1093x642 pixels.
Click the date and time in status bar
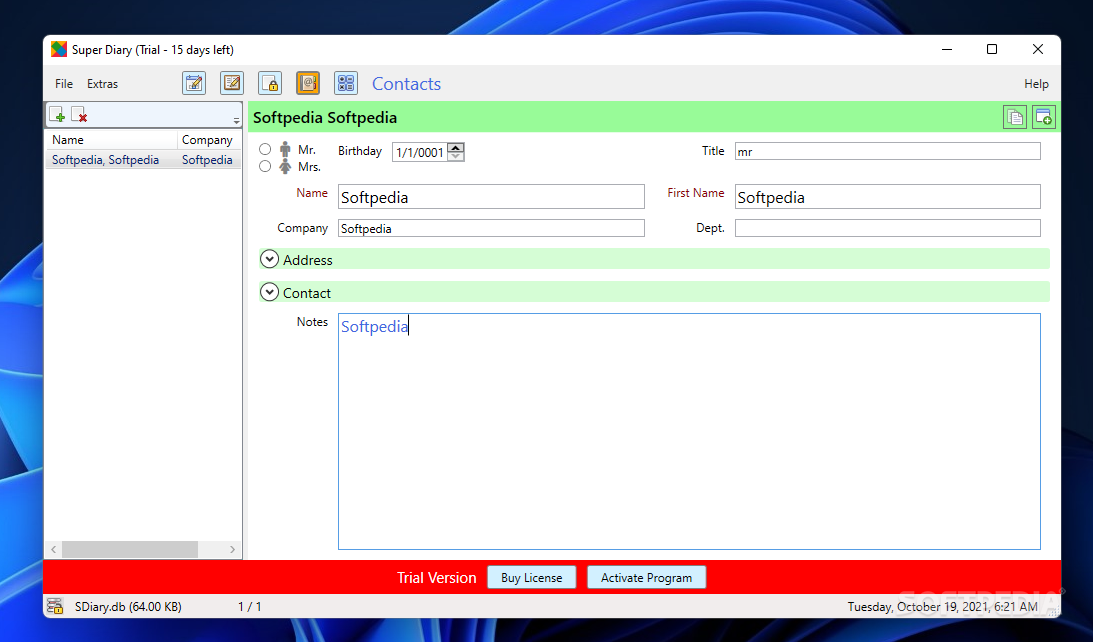(x=942, y=606)
